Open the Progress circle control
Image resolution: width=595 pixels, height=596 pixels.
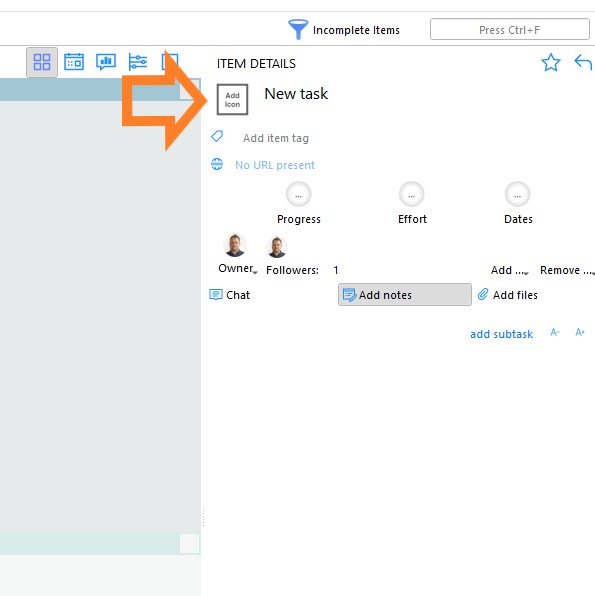point(298,195)
